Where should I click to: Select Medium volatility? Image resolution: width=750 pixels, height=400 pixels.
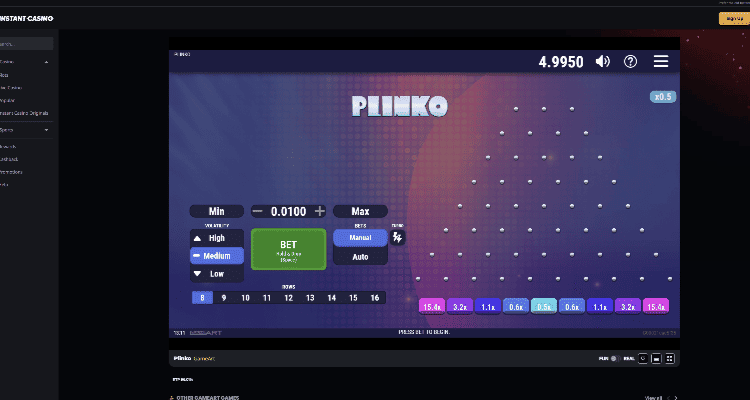[x=217, y=256]
